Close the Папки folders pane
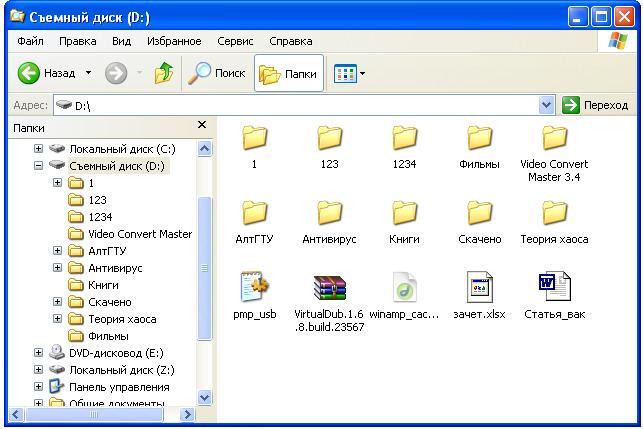 202,125
